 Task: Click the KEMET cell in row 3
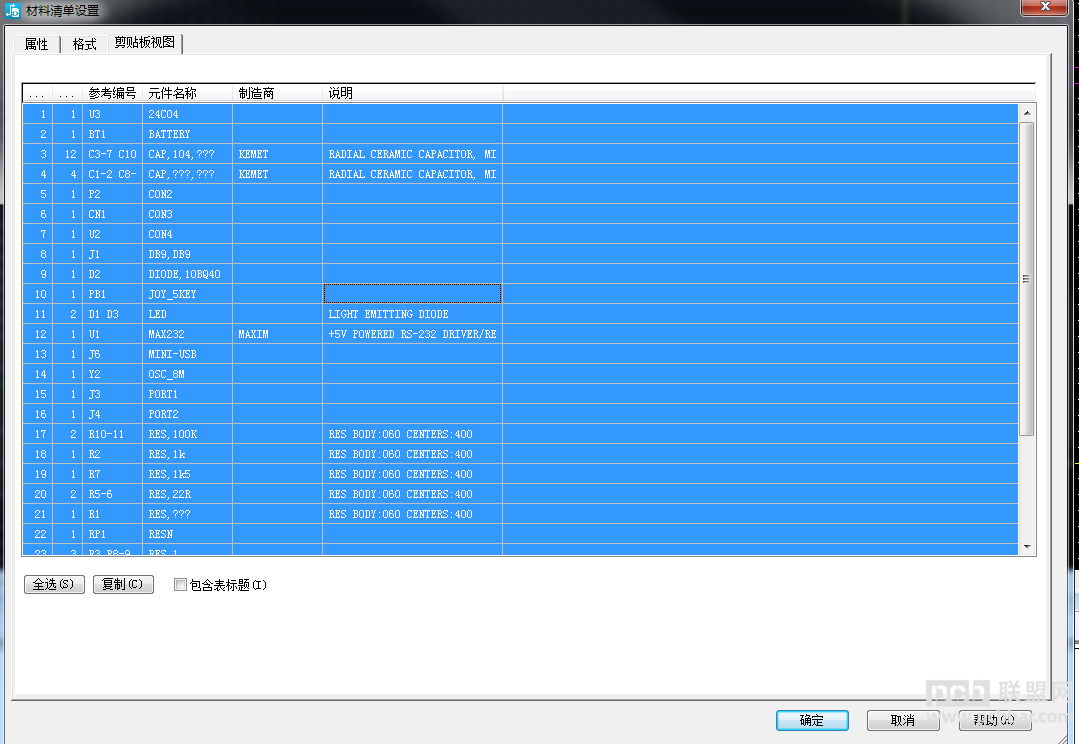277,154
